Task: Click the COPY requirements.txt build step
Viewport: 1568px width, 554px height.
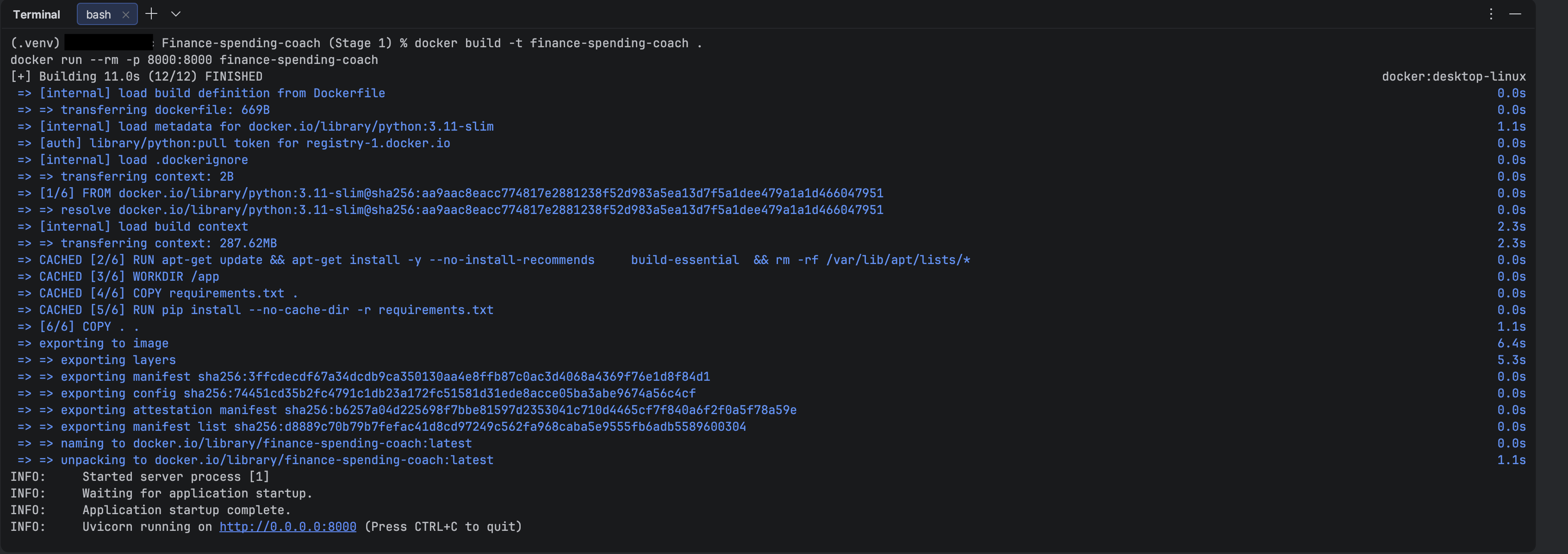Action: [x=168, y=293]
